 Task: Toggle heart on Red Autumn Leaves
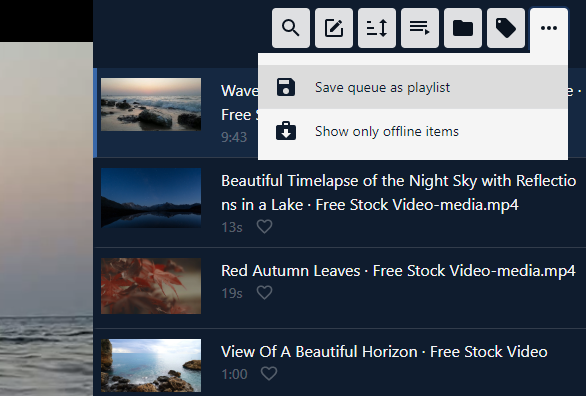click(x=265, y=293)
